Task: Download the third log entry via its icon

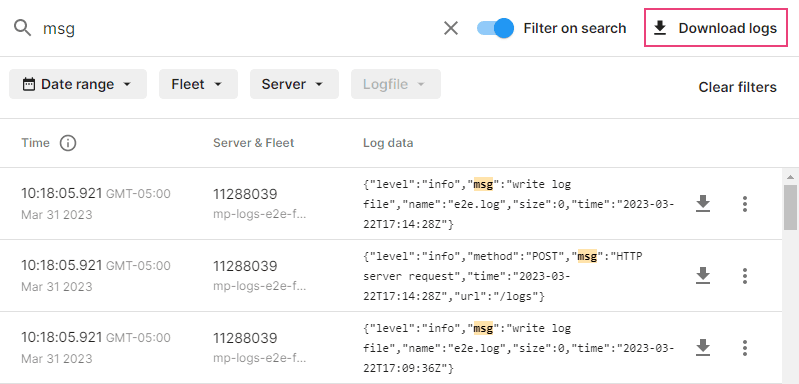Action: pyautogui.click(x=703, y=348)
